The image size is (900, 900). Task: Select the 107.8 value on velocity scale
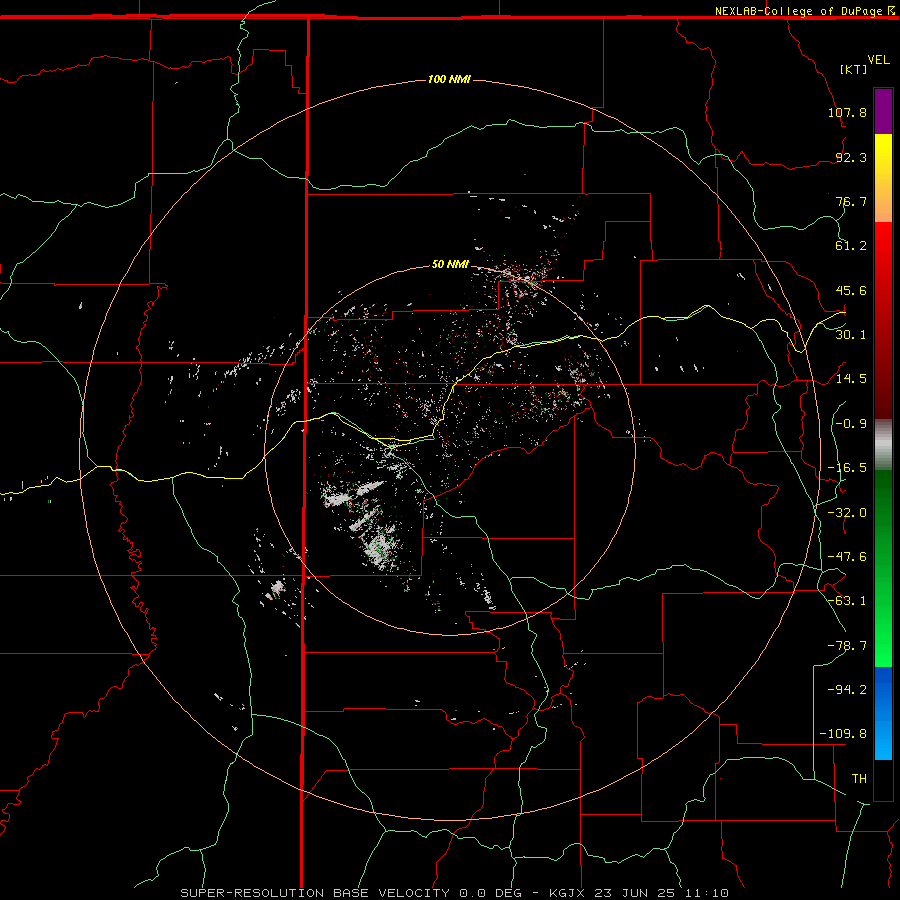coord(847,112)
